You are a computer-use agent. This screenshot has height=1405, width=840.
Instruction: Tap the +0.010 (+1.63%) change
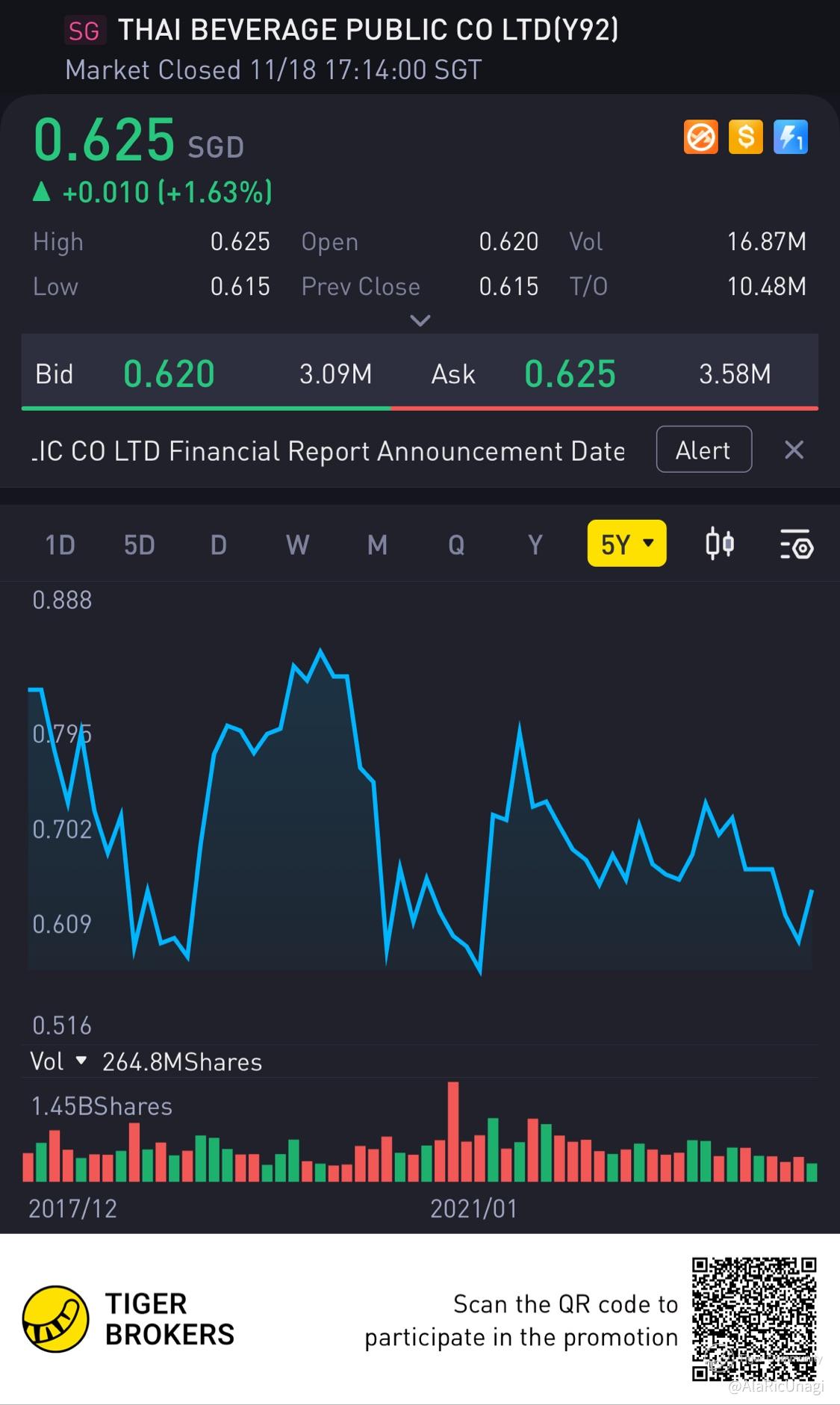(152, 193)
